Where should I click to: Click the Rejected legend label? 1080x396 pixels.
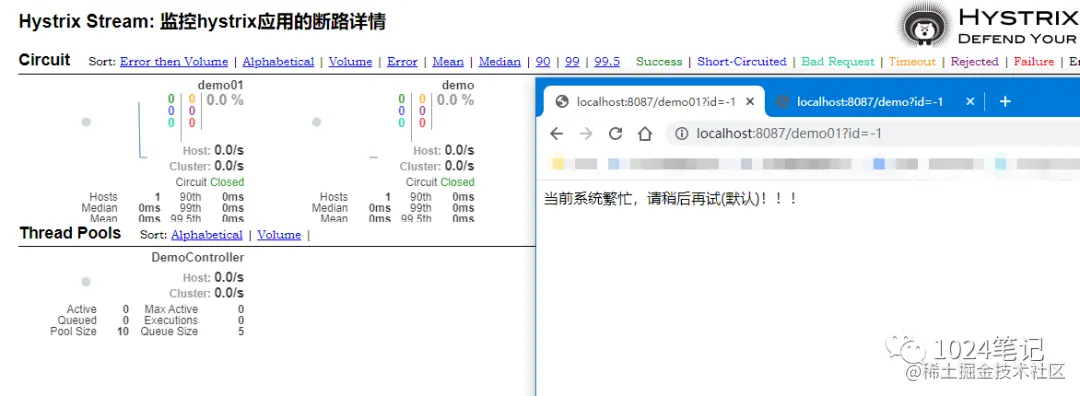pyautogui.click(x=975, y=61)
